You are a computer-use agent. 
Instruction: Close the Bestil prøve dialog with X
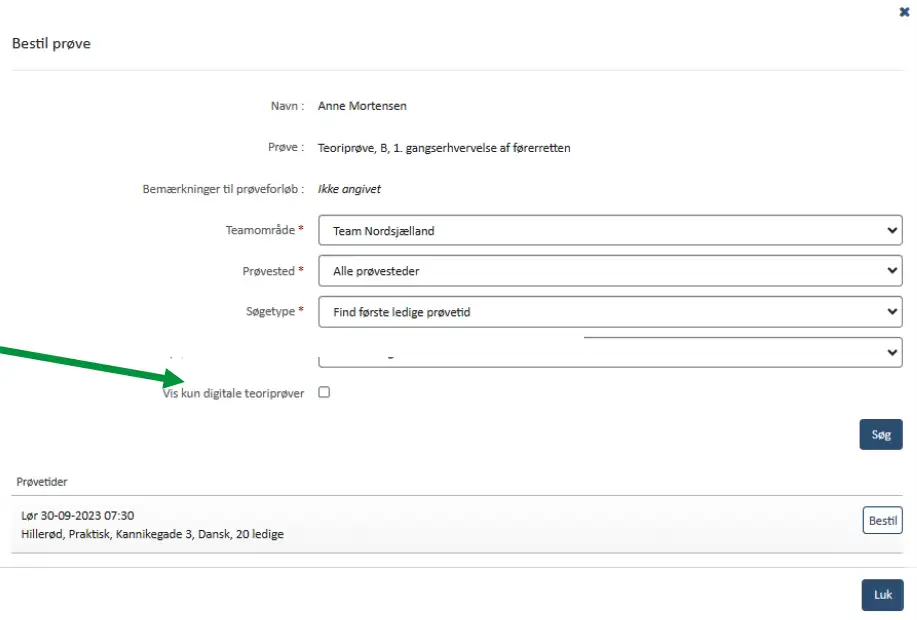click(x=904, y=12)
